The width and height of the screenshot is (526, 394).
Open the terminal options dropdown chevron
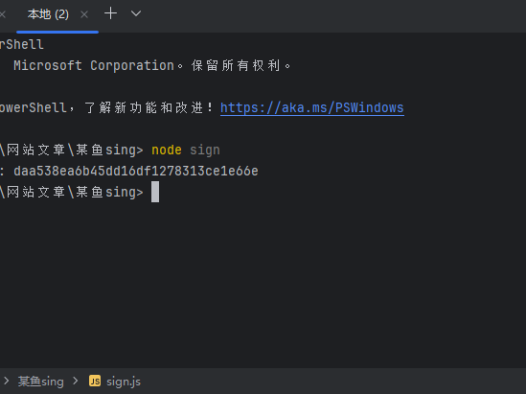pyautogui.click(x=136, y=14)
